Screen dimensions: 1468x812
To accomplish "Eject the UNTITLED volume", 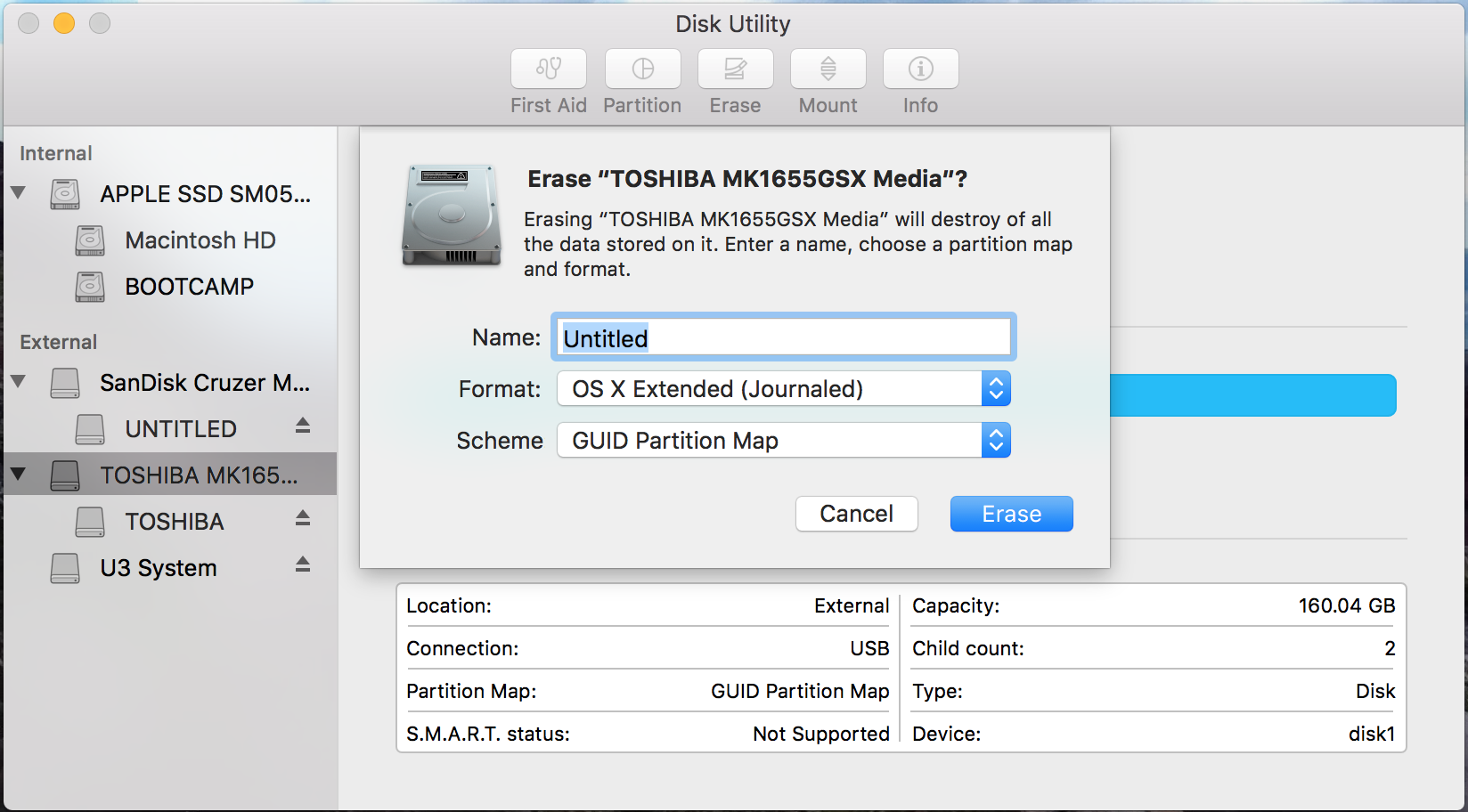I will [x=303, y=426].
